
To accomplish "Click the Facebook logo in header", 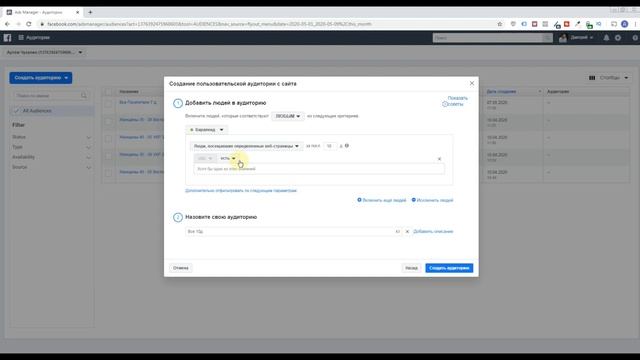I will (x=7, y=38).
